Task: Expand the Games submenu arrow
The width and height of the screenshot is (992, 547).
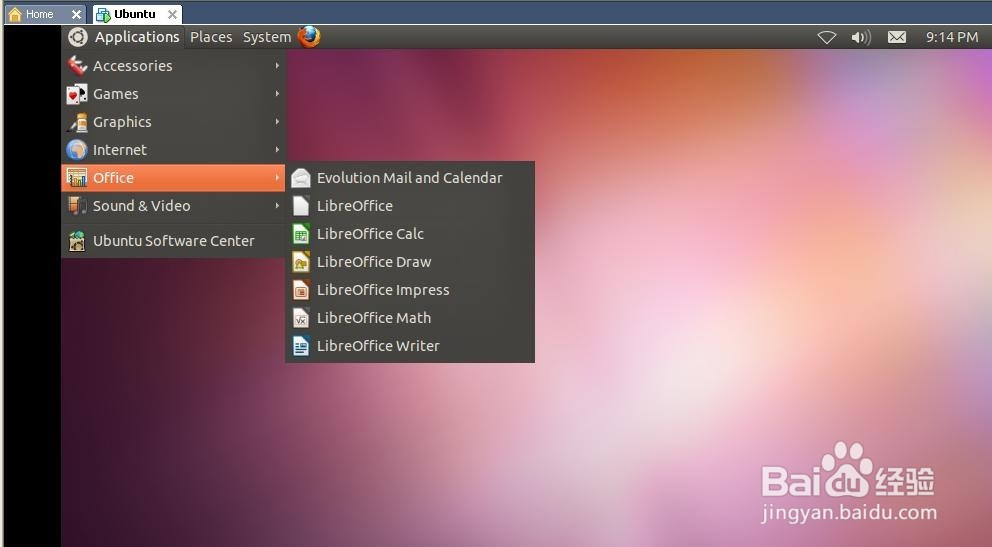Action: 277,94
